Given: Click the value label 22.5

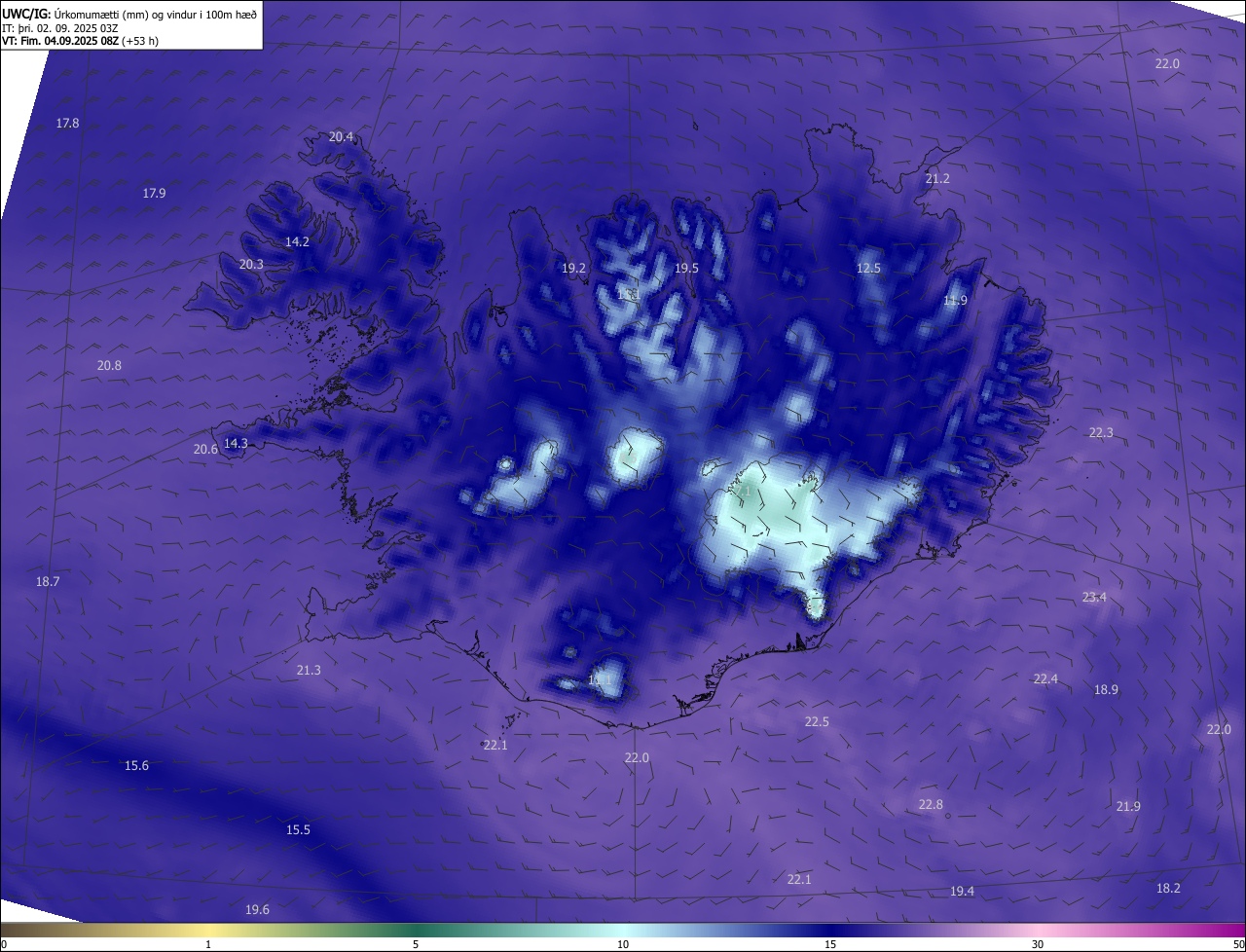Looking at the screenshot, I should tap(817, 722).
